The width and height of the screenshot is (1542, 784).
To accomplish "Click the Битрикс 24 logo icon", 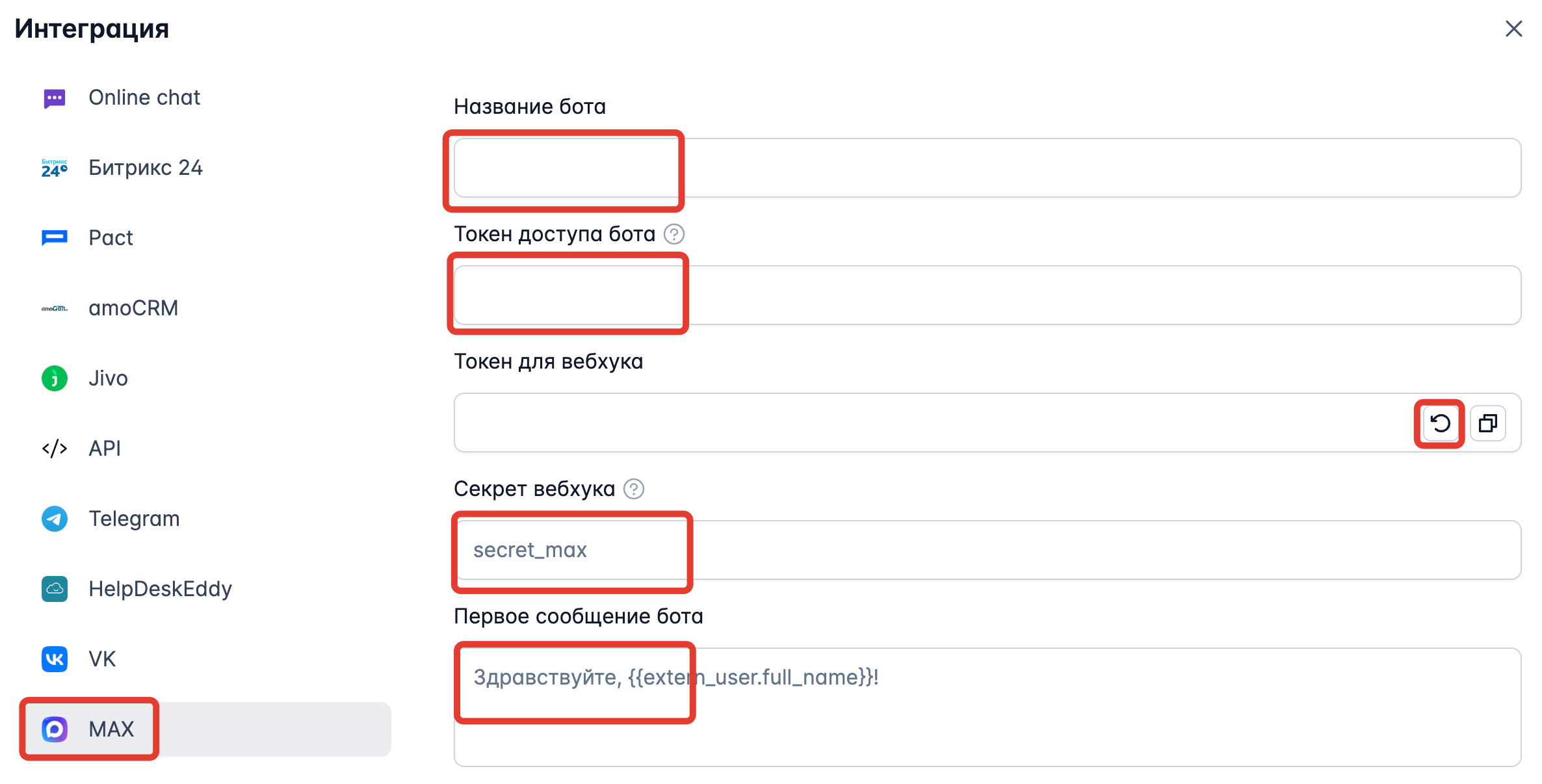I will tap(55, 168).
